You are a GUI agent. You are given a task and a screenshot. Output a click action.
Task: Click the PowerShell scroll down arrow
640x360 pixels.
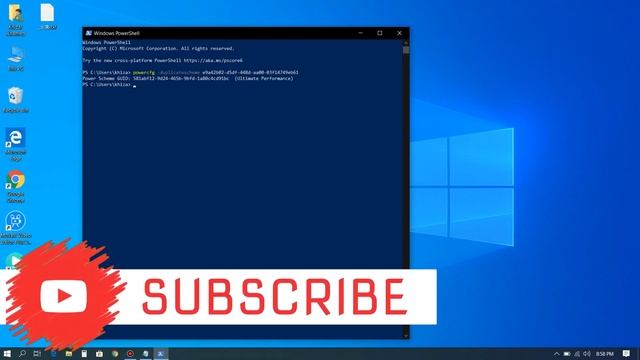tap(406, 336)
